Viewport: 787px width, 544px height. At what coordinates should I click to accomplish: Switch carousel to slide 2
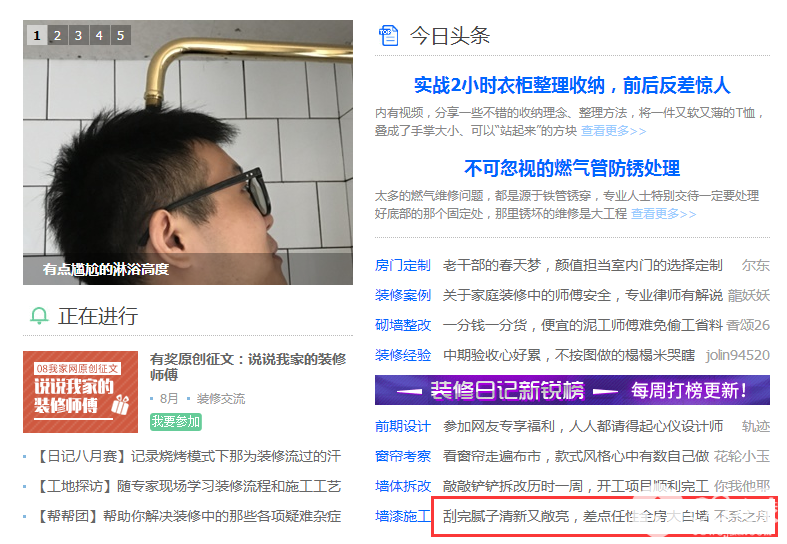[58, 36]
